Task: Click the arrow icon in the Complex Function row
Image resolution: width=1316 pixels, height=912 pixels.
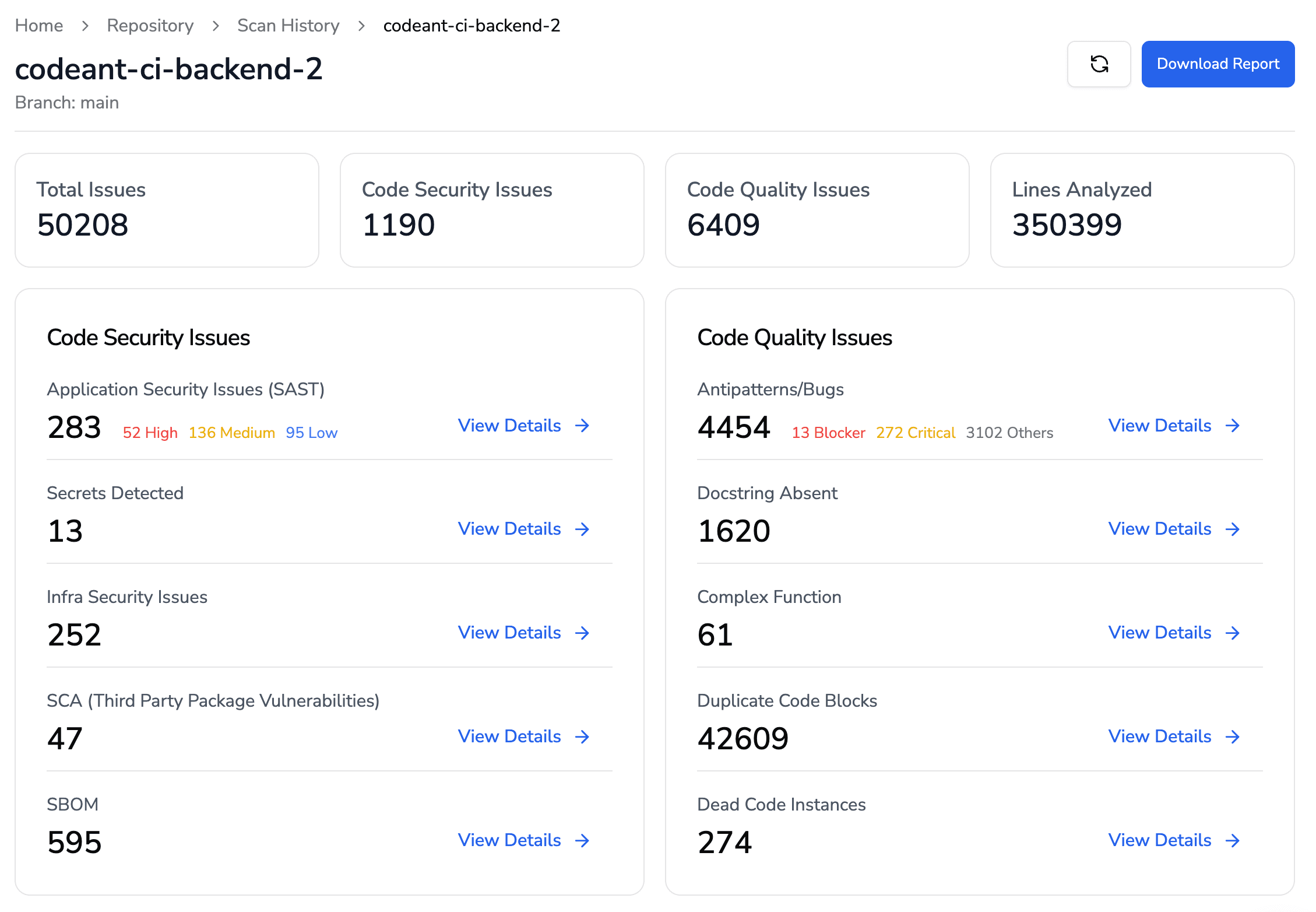Action: (x=1233, y=633)
